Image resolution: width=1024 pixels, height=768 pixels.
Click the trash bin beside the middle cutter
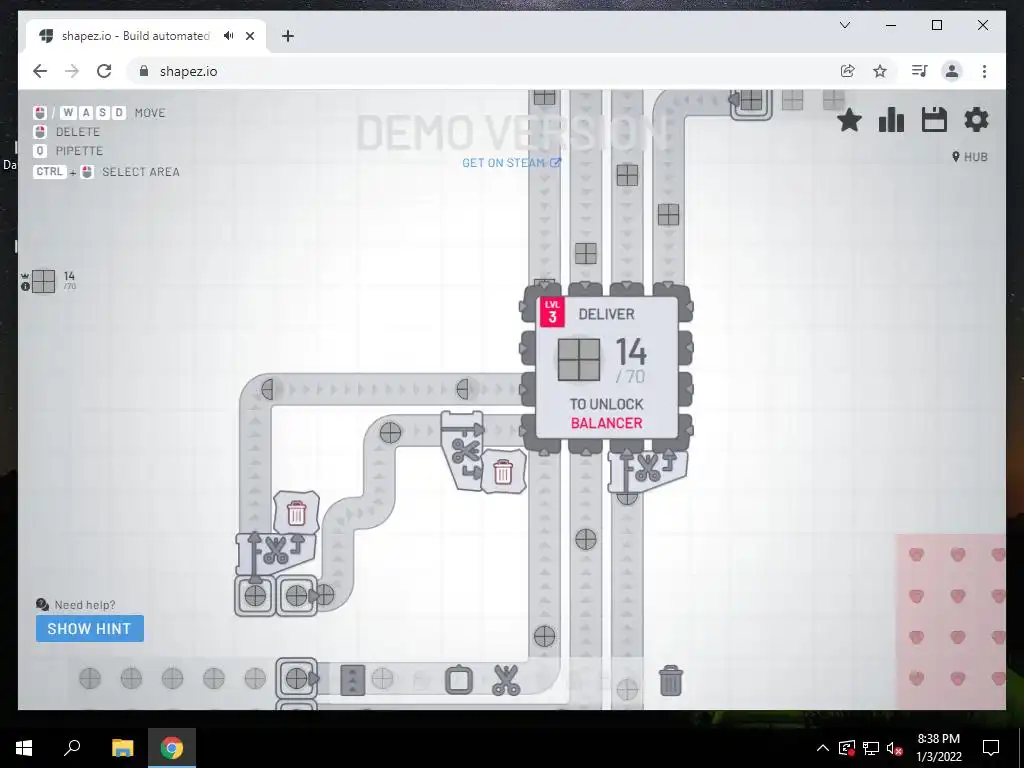pyautogui.click(x=503, y=472)
